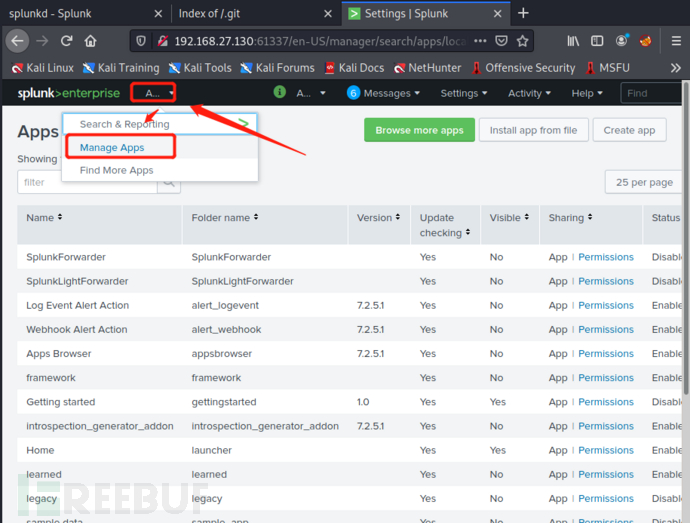Open Permissions for SplunkForwarder app

pyautogui.click(x=606, y=257)
